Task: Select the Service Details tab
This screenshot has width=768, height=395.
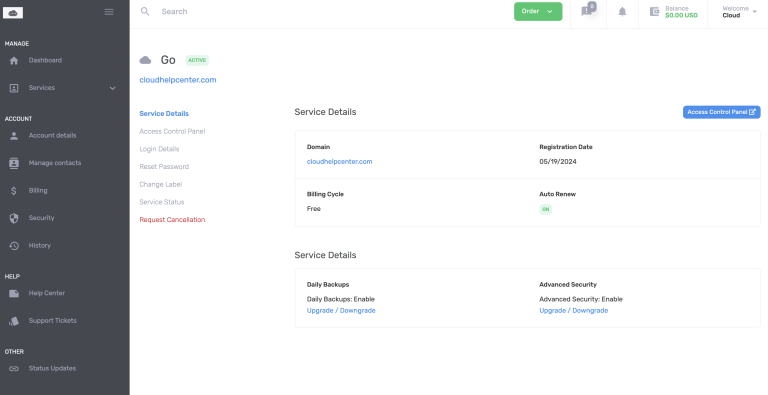Action: pyautogui.click(x=164, y=114)
